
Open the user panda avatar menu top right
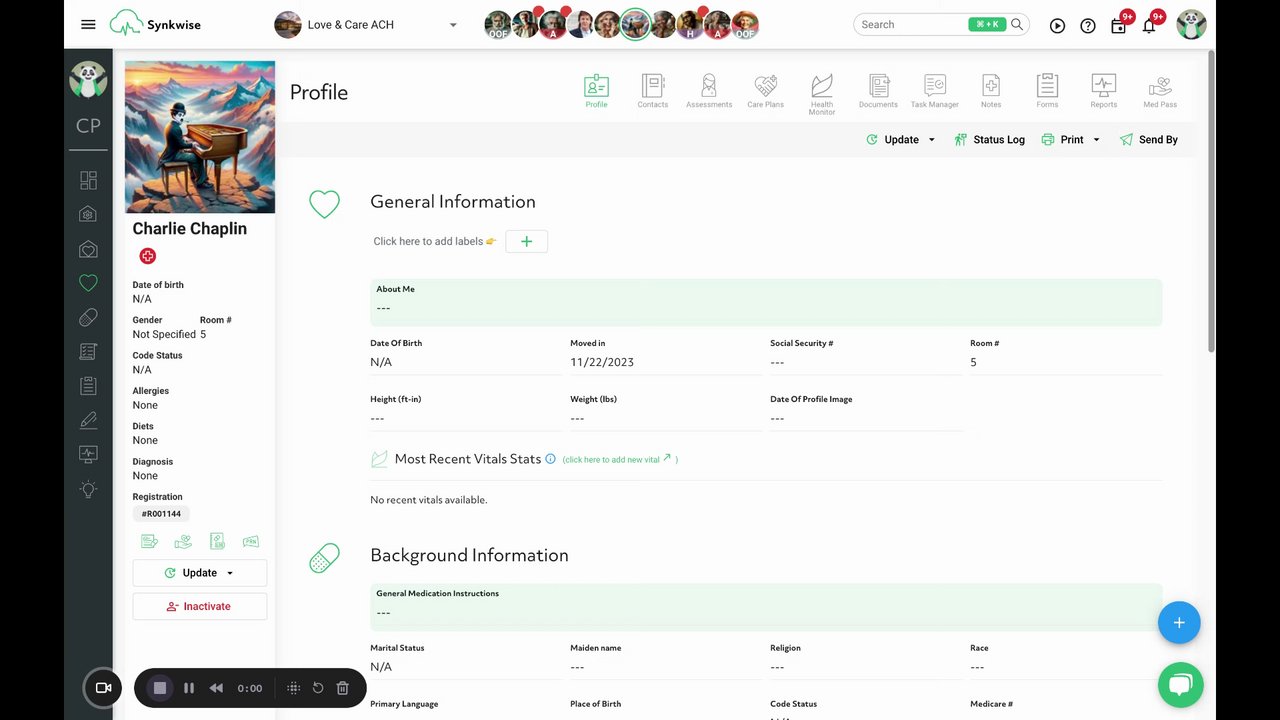click(x=1191, y=24)
